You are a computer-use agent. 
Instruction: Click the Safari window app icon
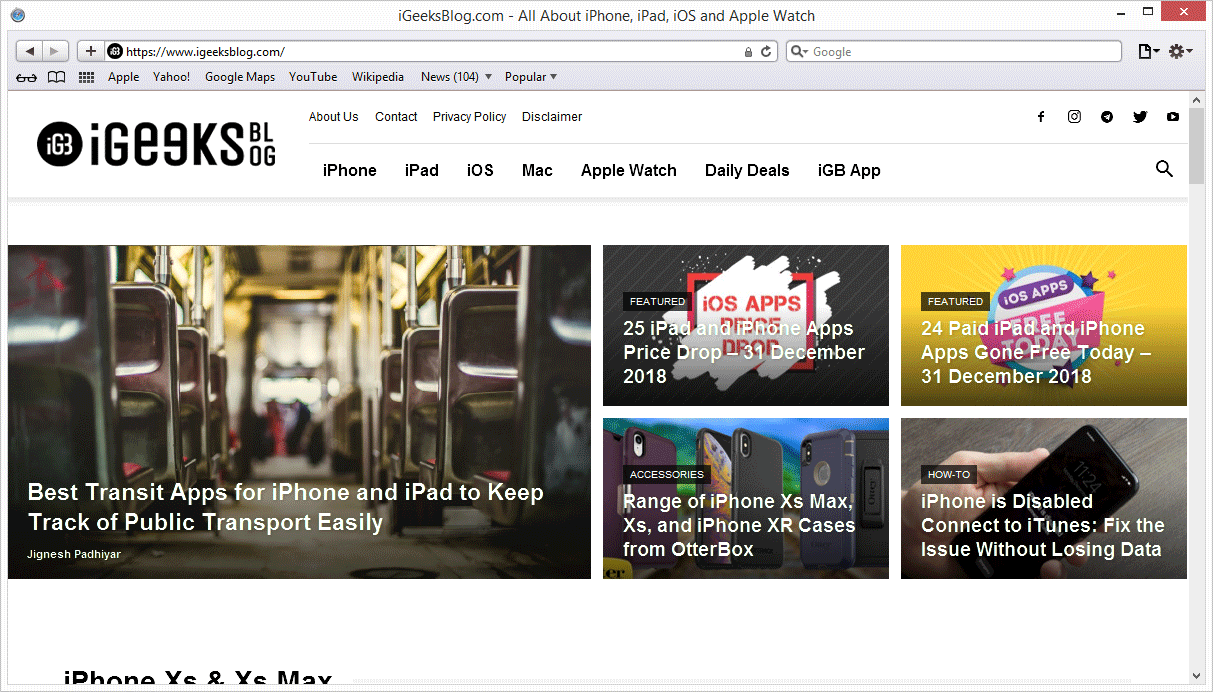coord(17,15)
